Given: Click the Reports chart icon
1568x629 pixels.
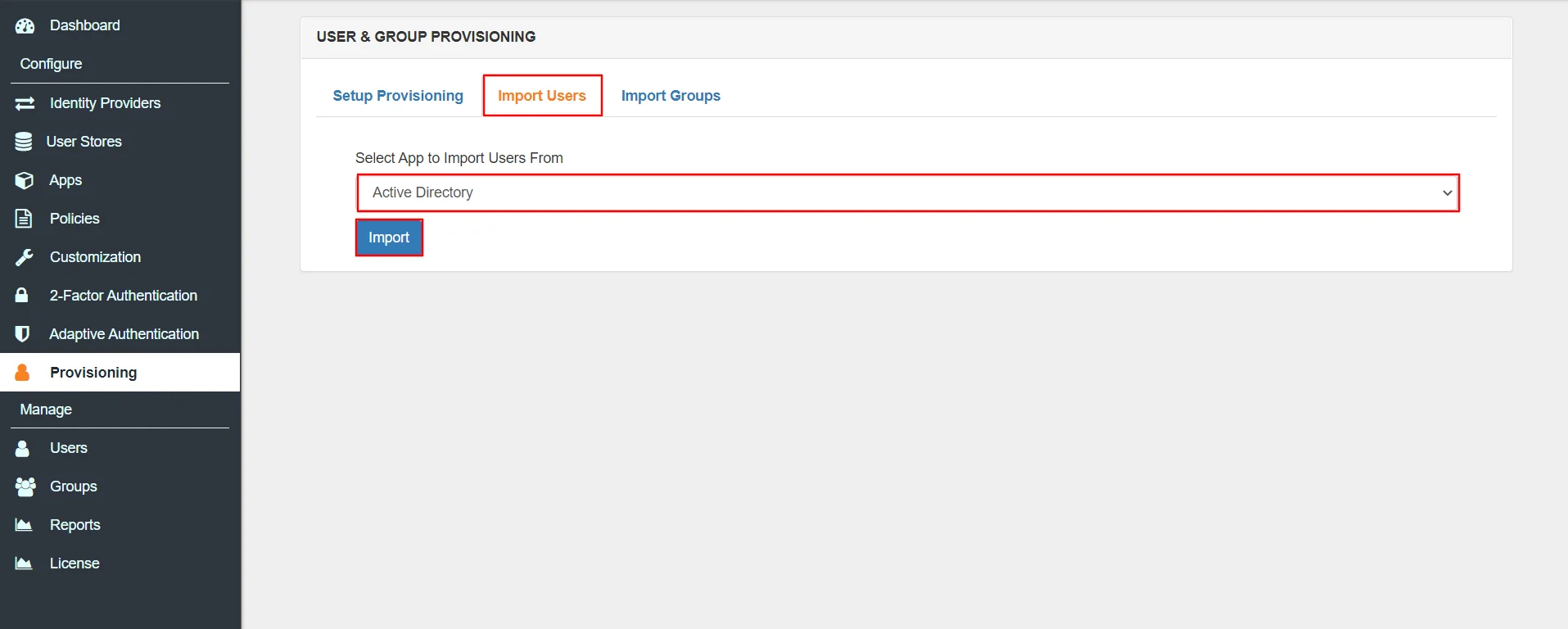Looking at the screenshot, I should pos(24,525).
